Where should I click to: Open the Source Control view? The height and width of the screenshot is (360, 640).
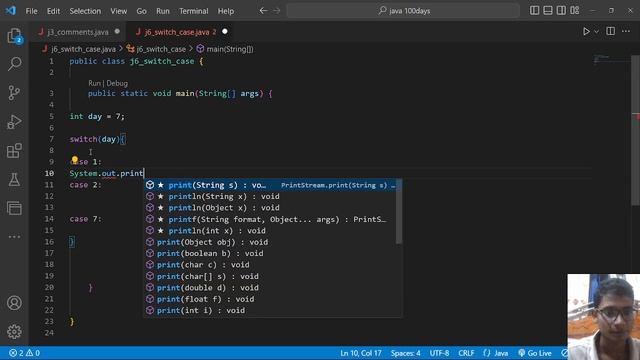coord(14,93)
